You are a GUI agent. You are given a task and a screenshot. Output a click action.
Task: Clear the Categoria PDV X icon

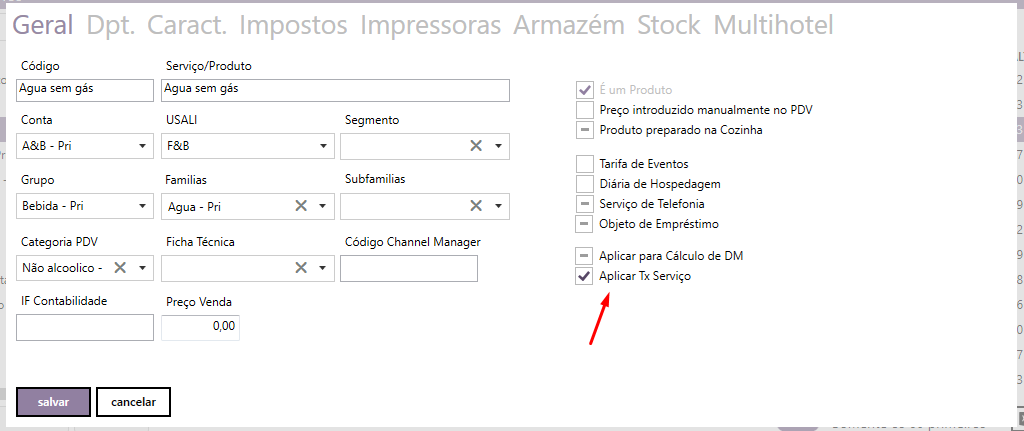120,268
